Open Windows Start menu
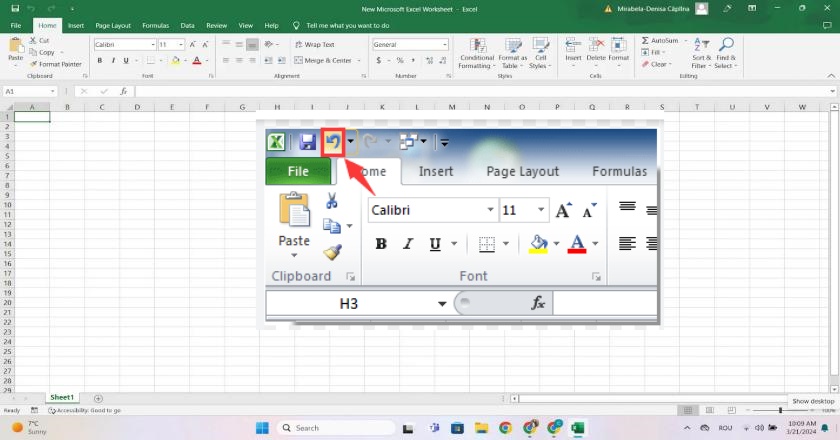This screenshot has height=440, width=840. tap(264, 427)
